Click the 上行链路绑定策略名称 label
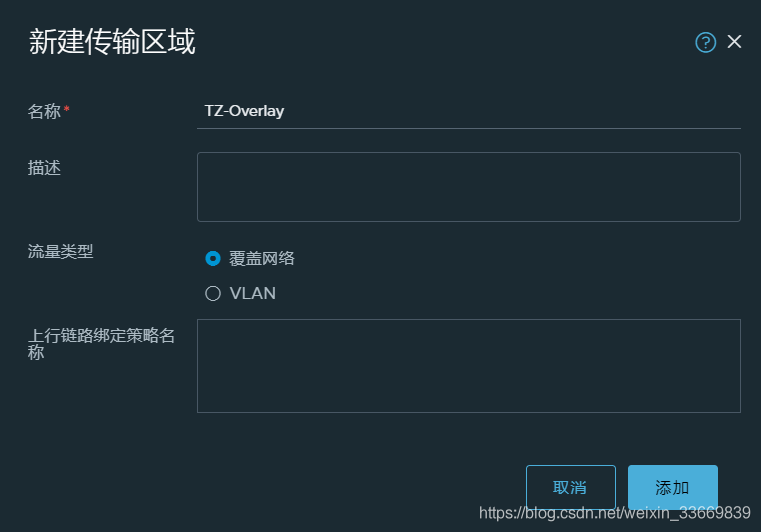 coord(101,344)
